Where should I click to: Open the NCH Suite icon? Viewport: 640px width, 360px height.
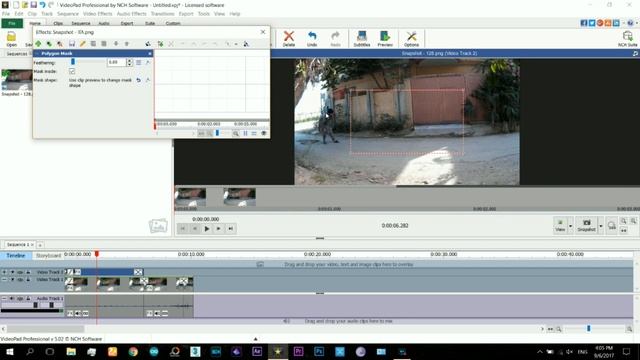tap(628, 39)
